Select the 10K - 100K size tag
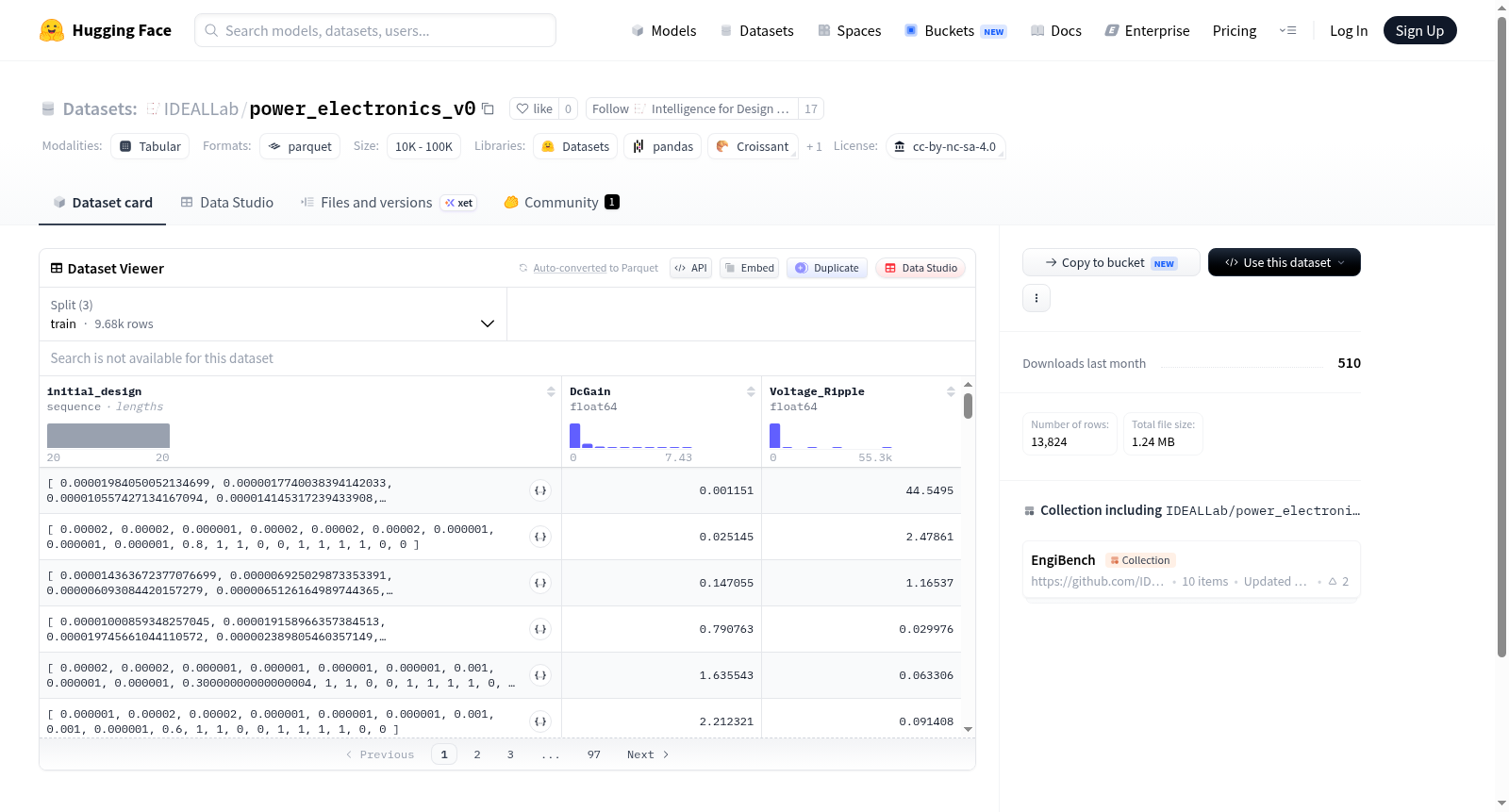Image resolution: width=1509 pixels, height=812 pixels. click(x=423, y=146)
